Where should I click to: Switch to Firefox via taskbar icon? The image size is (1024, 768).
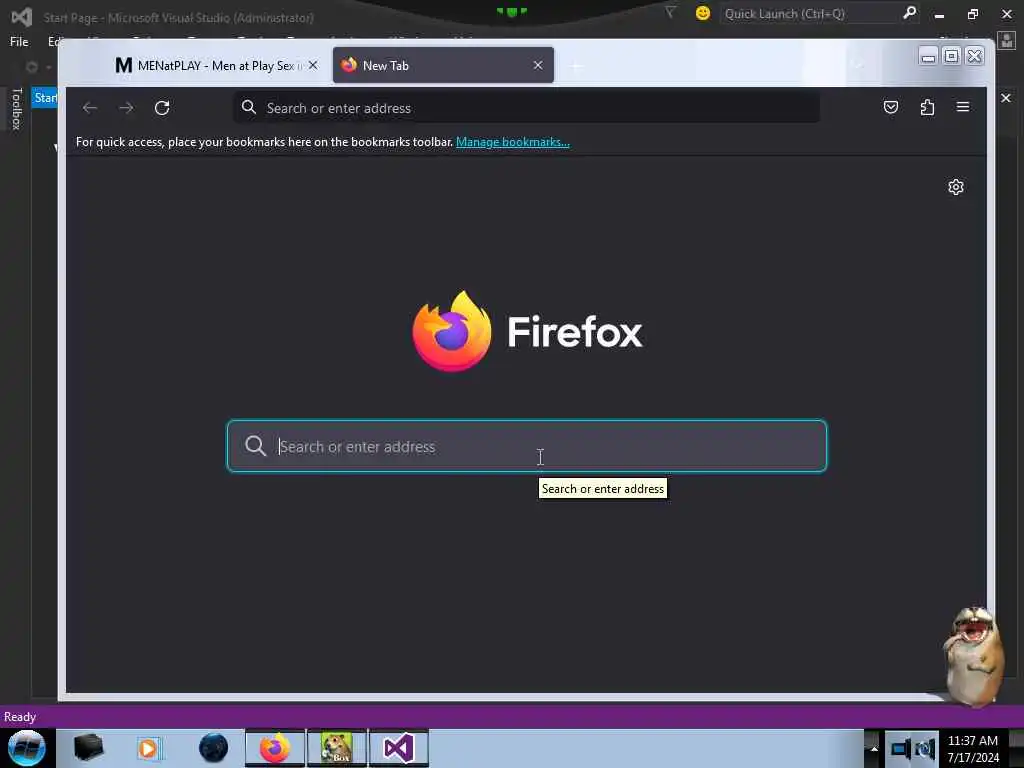click(275, 748)
